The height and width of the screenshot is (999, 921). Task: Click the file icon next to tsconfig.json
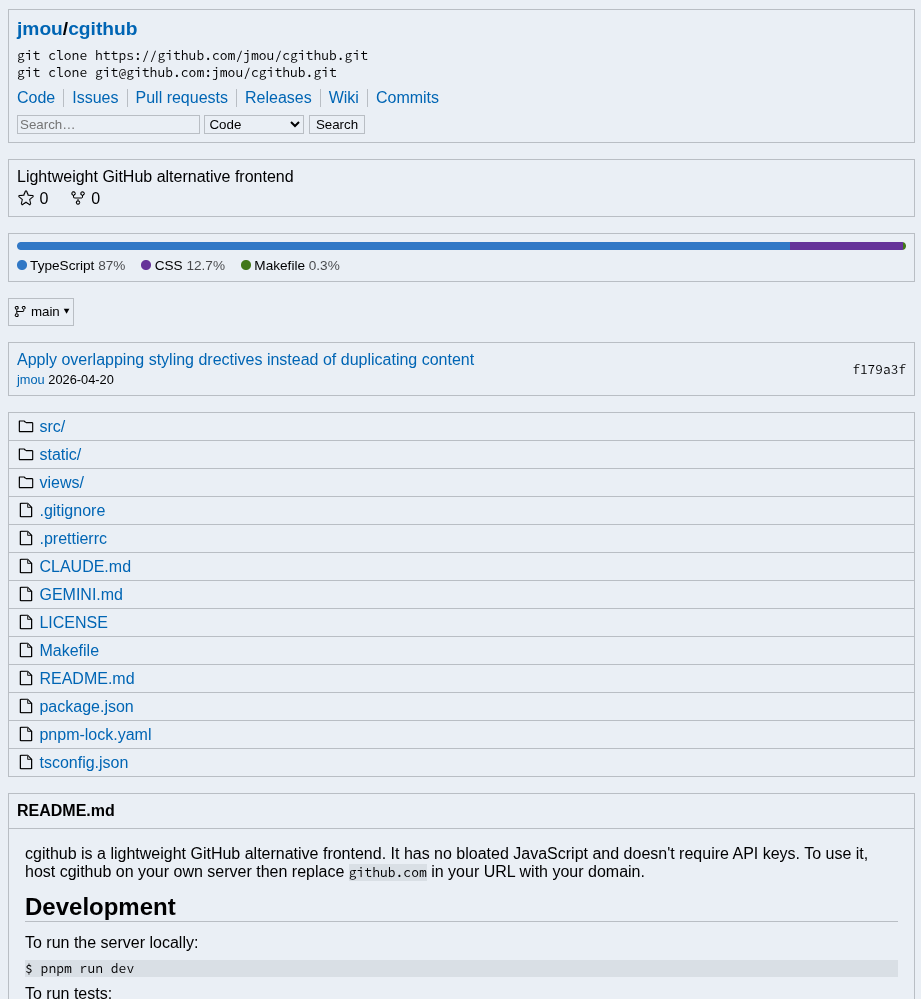(x=26, y=763)
